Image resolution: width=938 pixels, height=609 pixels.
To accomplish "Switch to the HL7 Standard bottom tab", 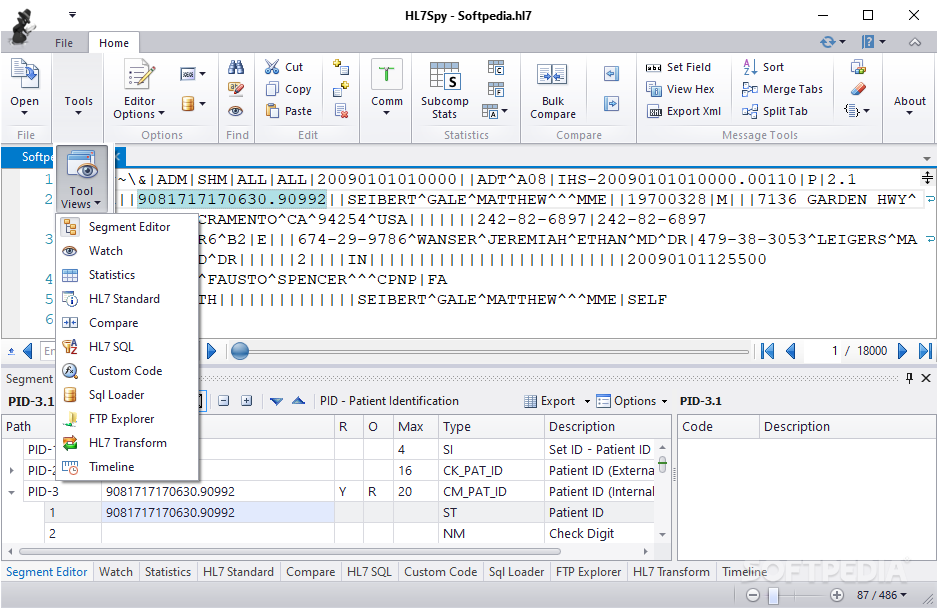I will pyautogui.click(x=238, y=572).
